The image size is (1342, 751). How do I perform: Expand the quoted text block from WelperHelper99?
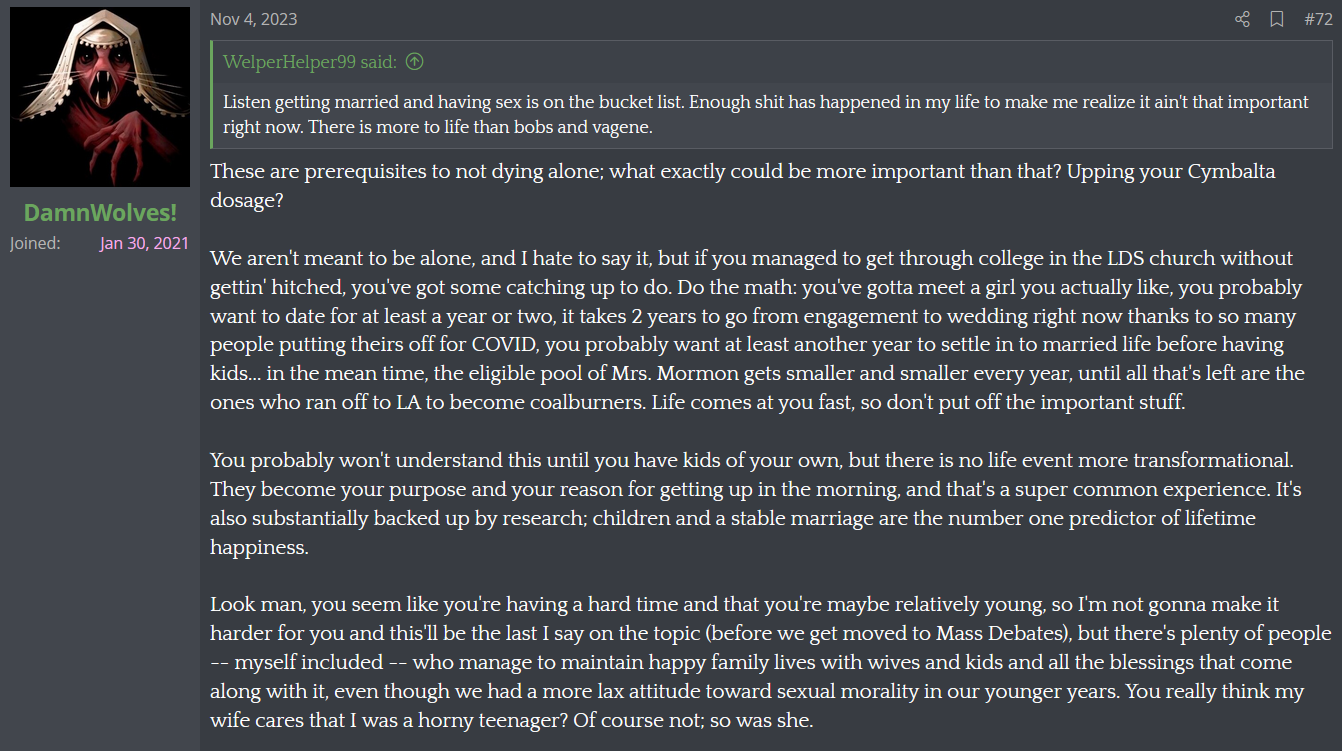(772, 114)
